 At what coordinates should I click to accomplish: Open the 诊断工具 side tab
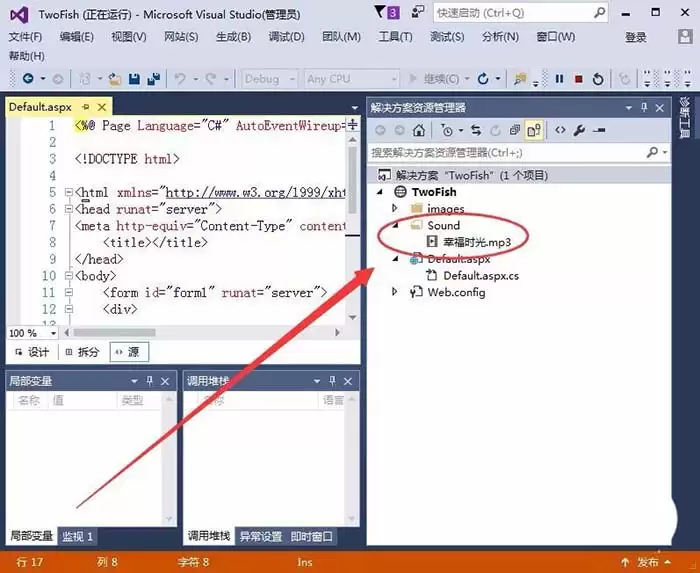tap(685, 118)
